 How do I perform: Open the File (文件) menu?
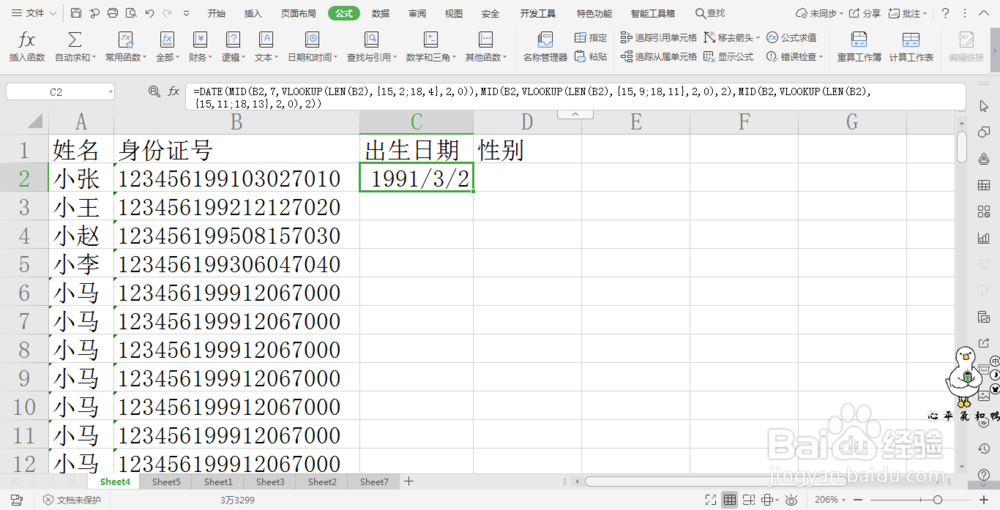(x=34, y=13)
